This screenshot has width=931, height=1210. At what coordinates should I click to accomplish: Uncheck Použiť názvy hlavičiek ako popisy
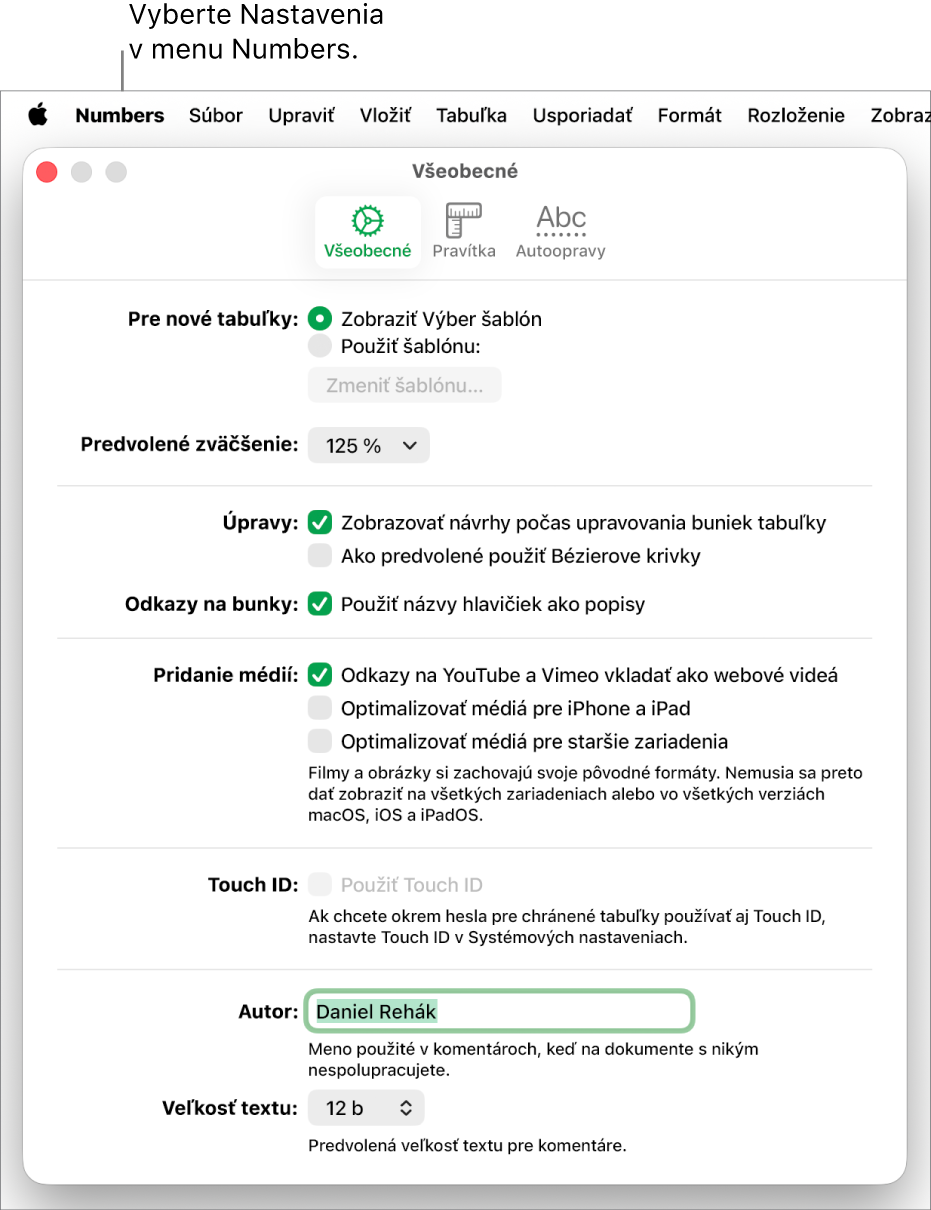tap(319, 604)
